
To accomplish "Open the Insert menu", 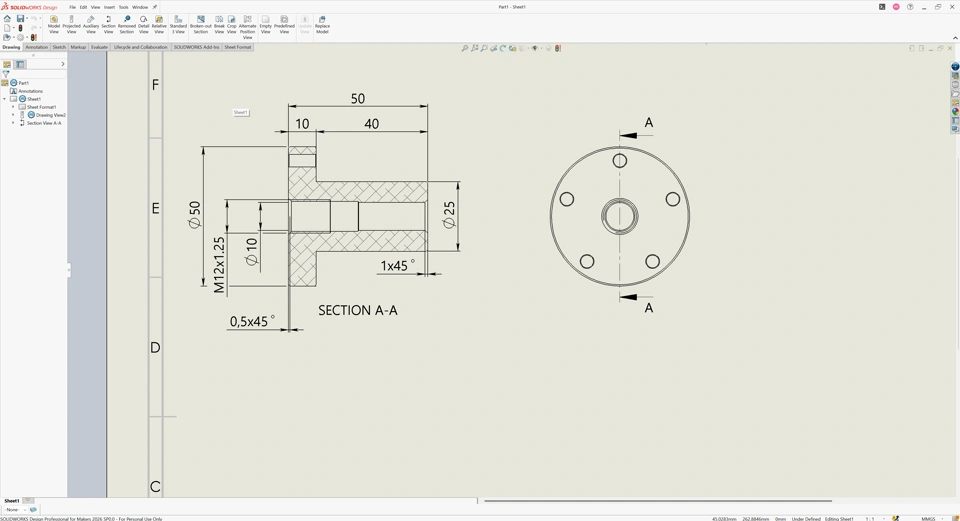I will coord(109,7).
